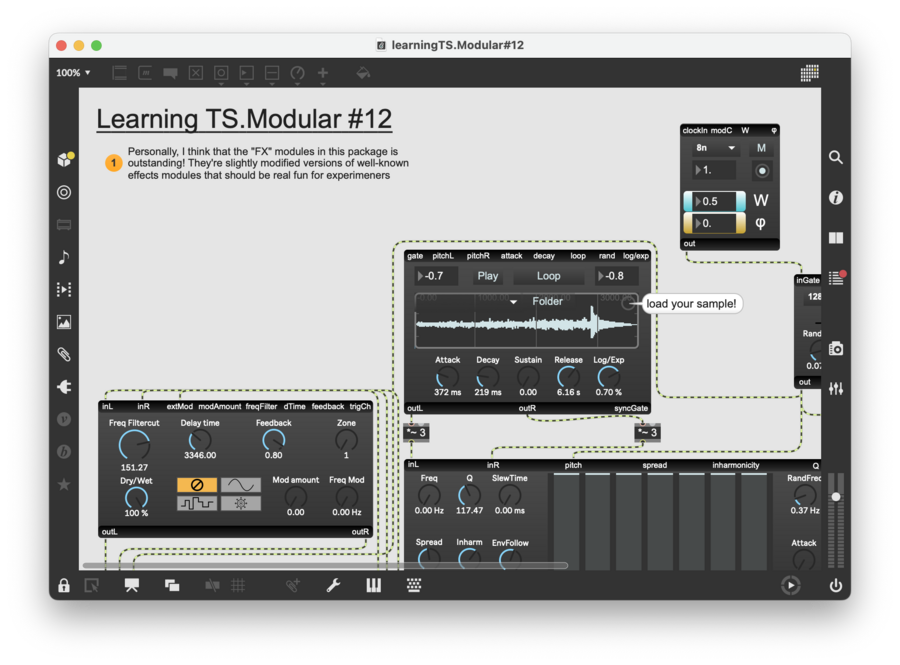Viewport: 900px width, 665px height.
Task: Open the wrench debugging tool in bottom toolbar
Action: coord(334,585)
